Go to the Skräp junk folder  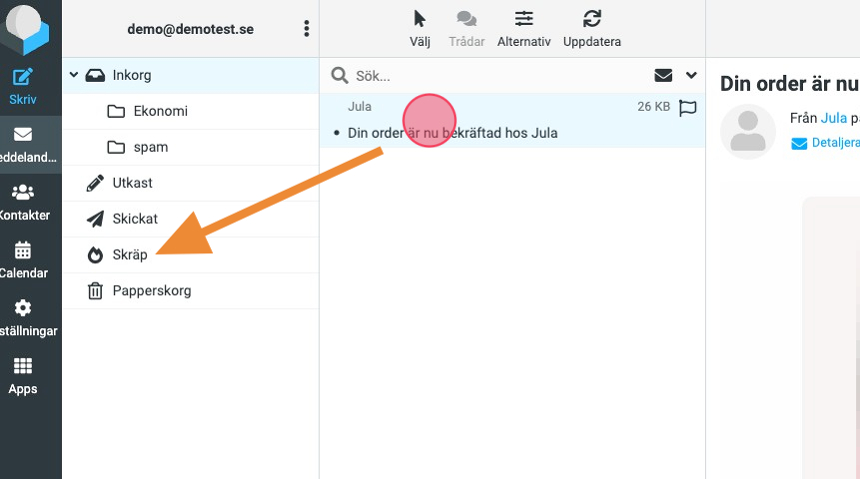(x=130, y=255)
